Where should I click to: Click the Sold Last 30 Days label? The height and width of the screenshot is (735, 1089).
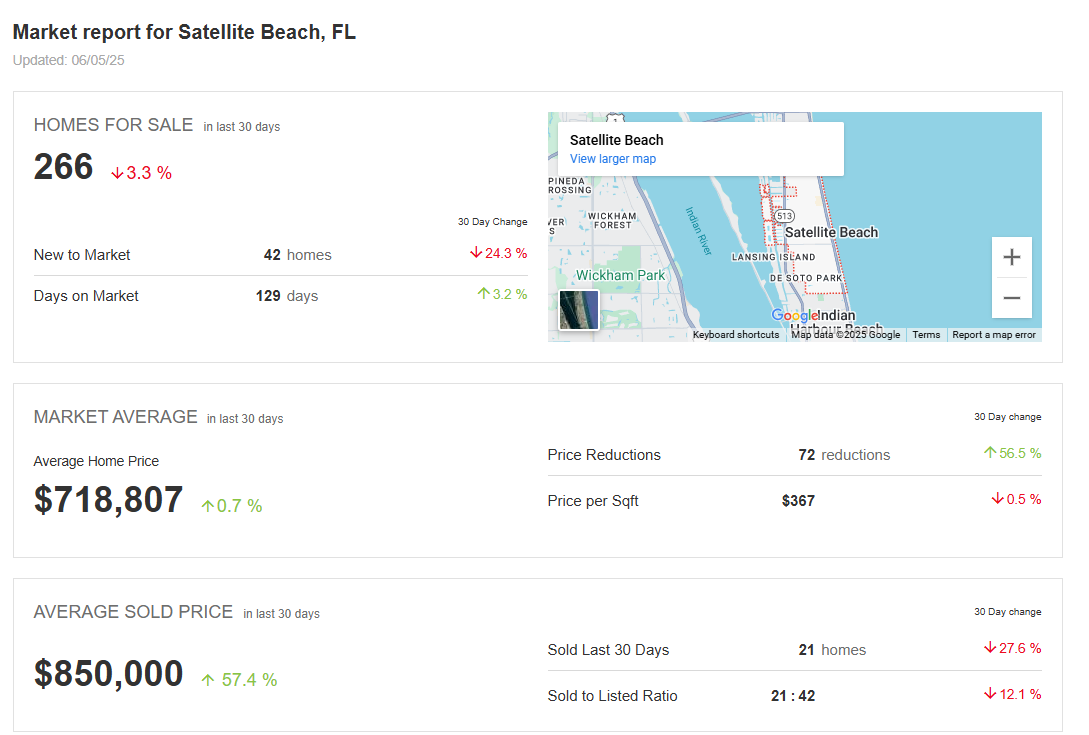tap(608, 650)
